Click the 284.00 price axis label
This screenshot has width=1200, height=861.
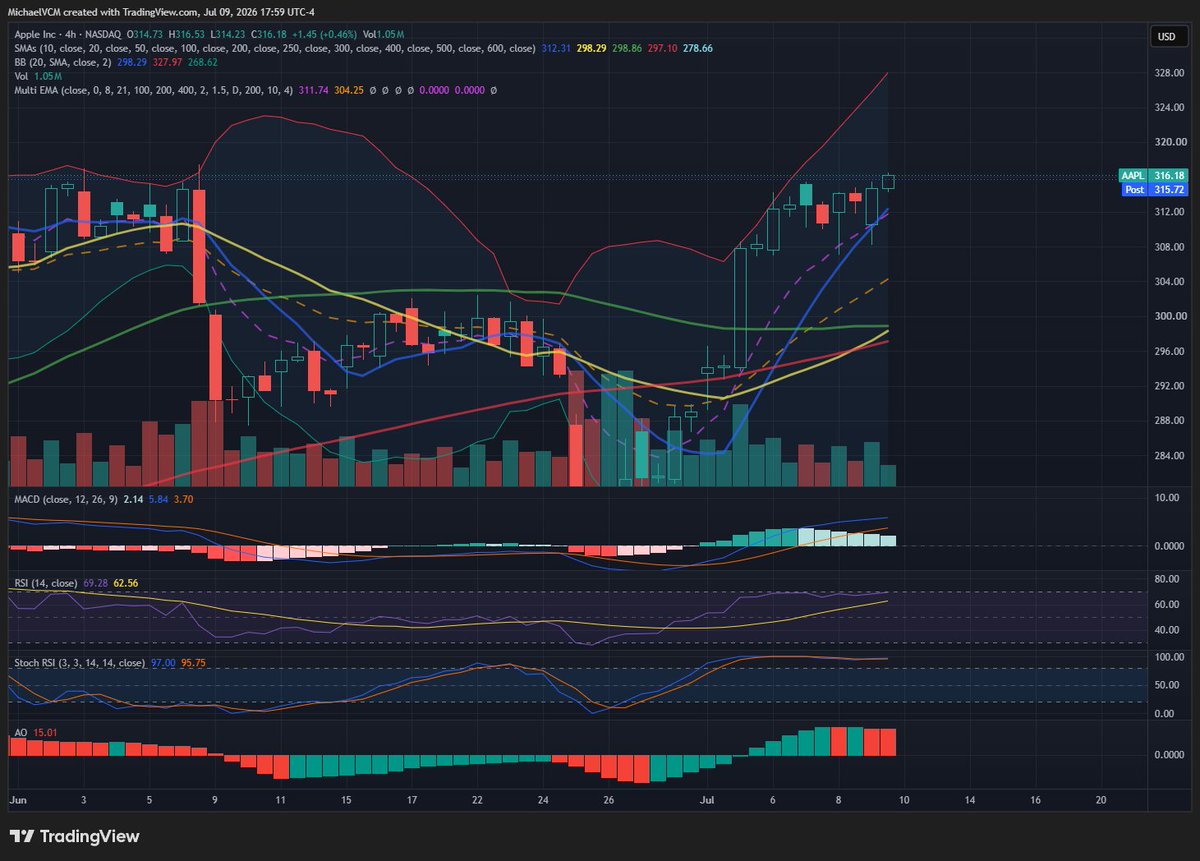[x=1170, y=456]
